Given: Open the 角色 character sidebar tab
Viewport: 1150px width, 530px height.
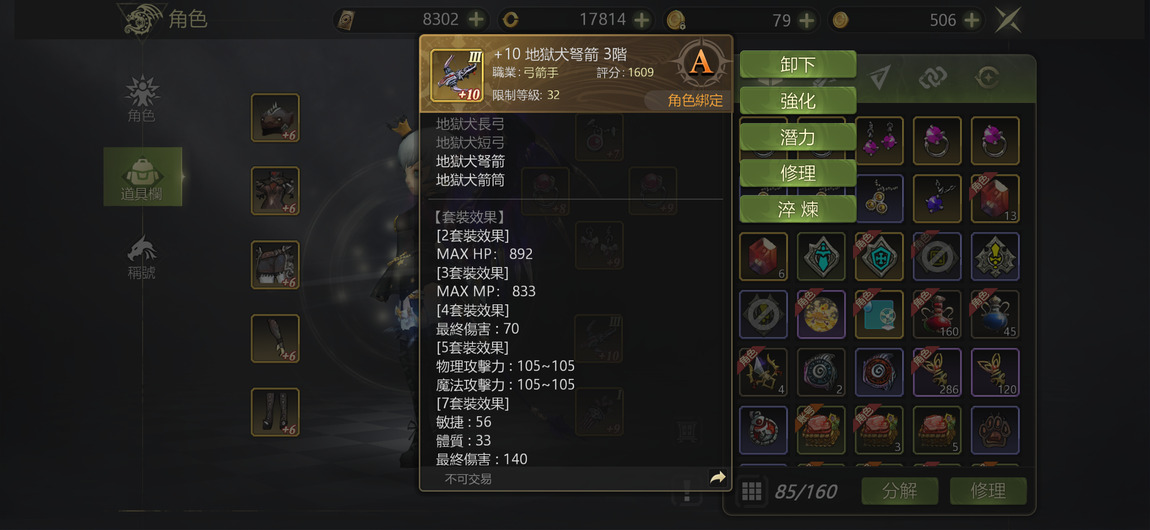Looking at the screenshot, I should click(141, 99).
